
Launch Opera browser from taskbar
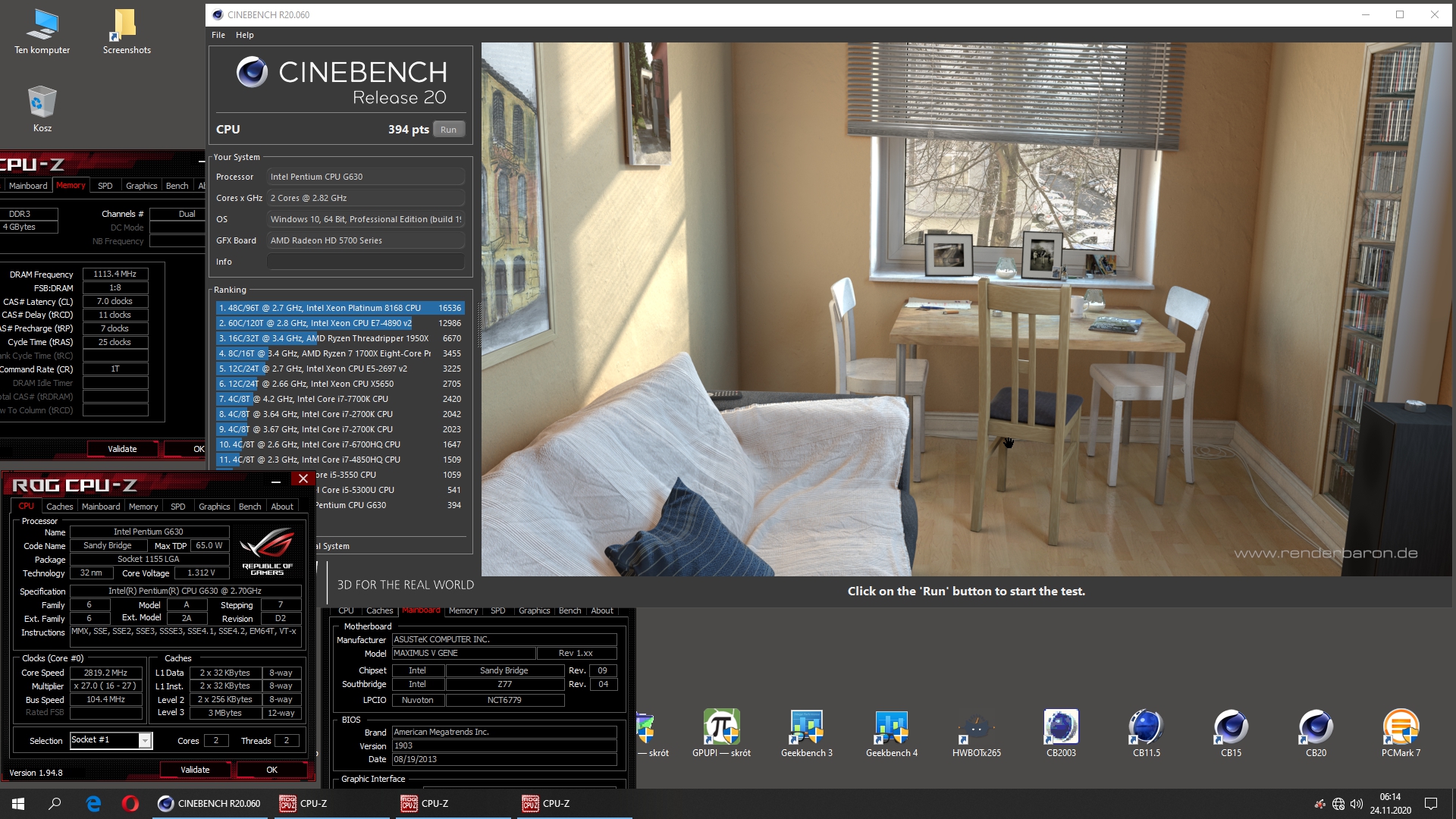[x=130, y=804]
